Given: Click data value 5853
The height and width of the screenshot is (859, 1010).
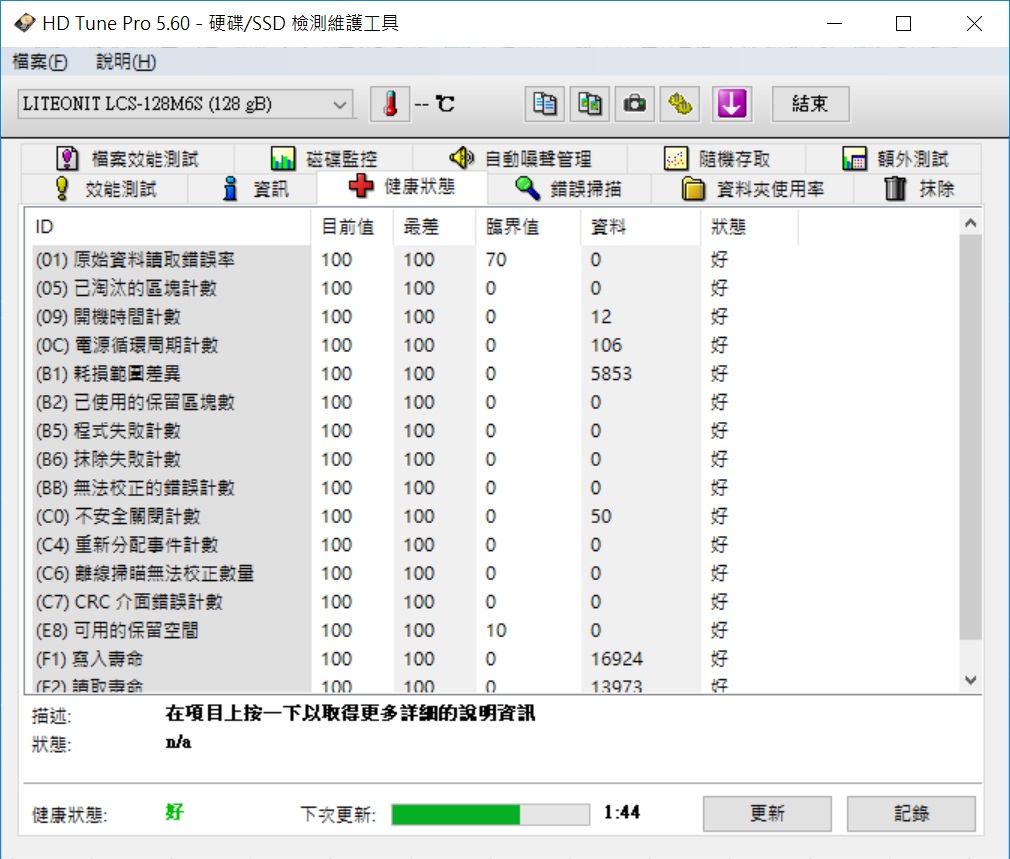Looking at the screenshot, I should click(611, 373).
